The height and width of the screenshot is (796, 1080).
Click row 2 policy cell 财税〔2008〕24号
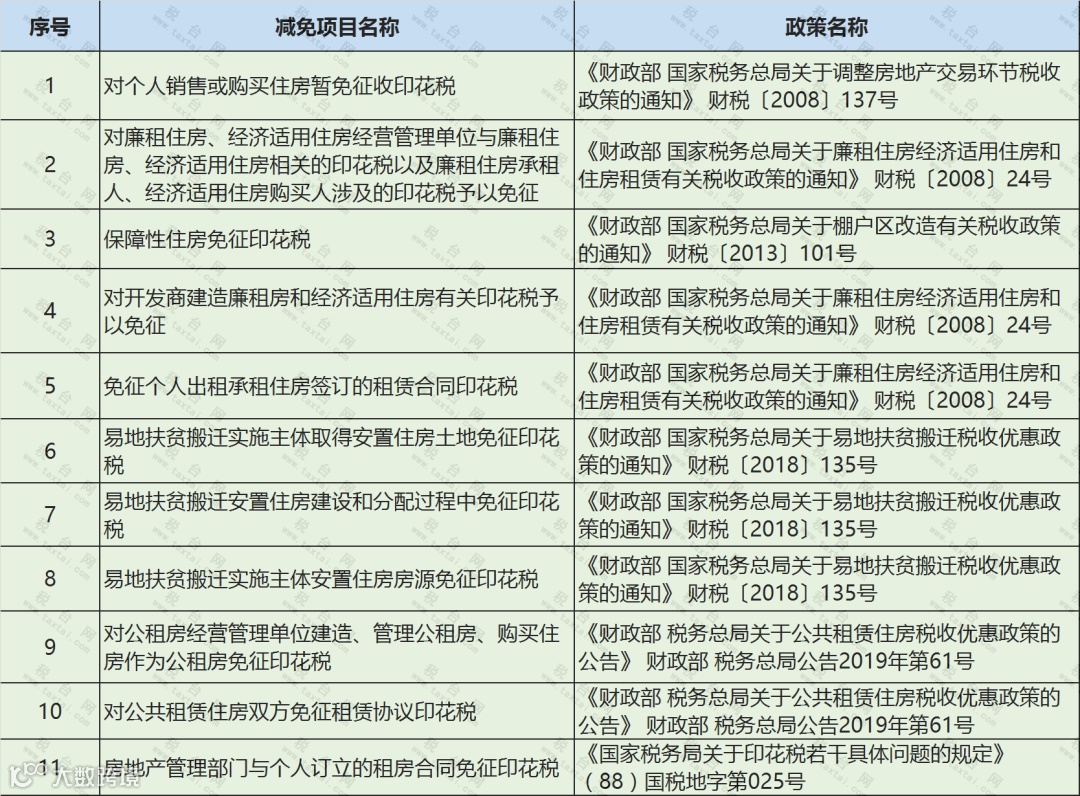point(827,165)
